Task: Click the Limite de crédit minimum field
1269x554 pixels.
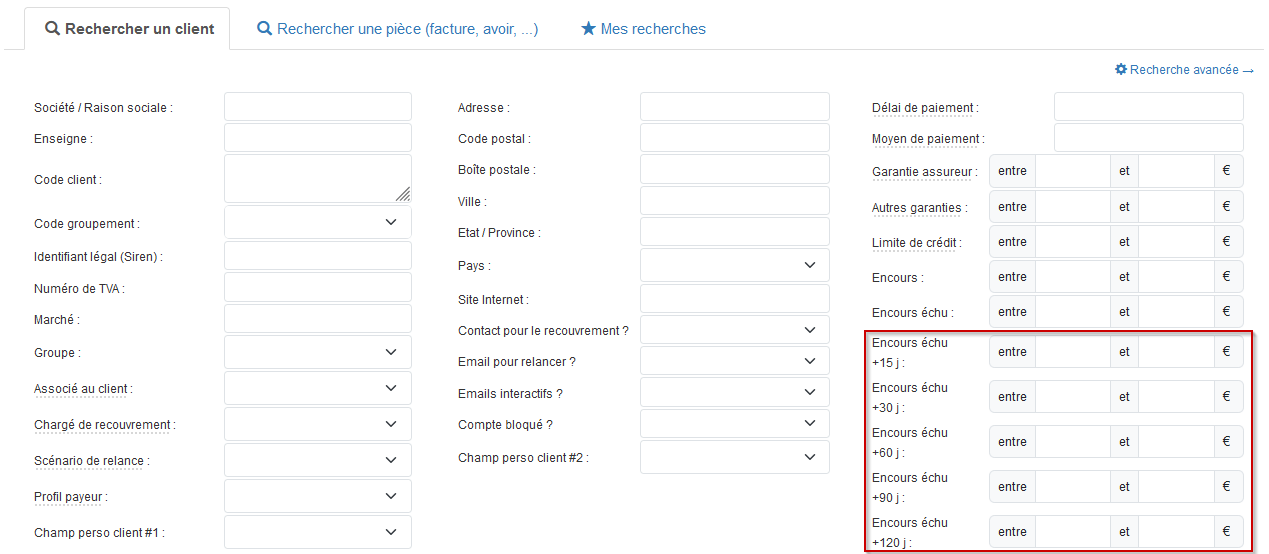Action: (x=1072, y=241)
